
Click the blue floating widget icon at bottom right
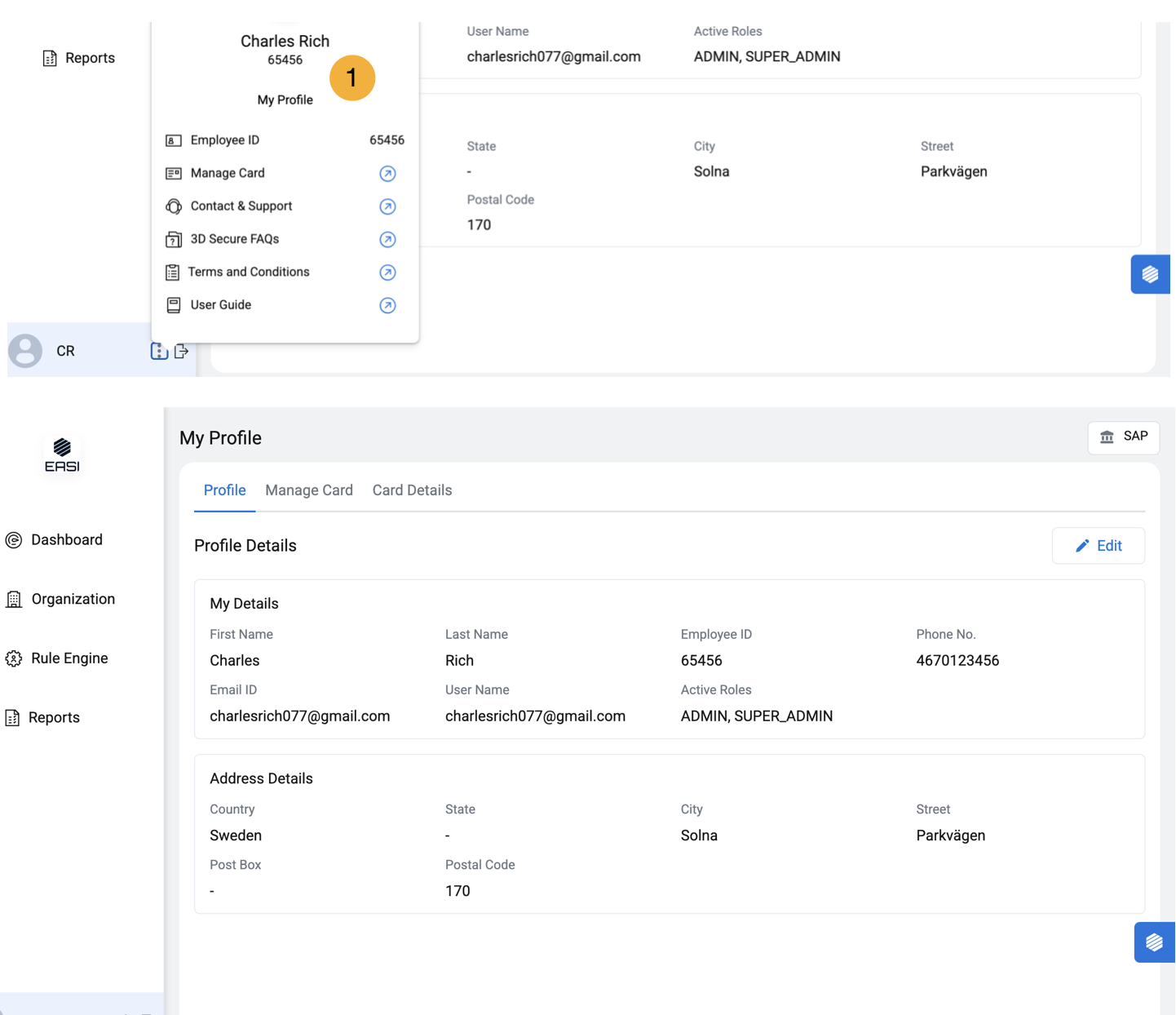pos(1154,942)
